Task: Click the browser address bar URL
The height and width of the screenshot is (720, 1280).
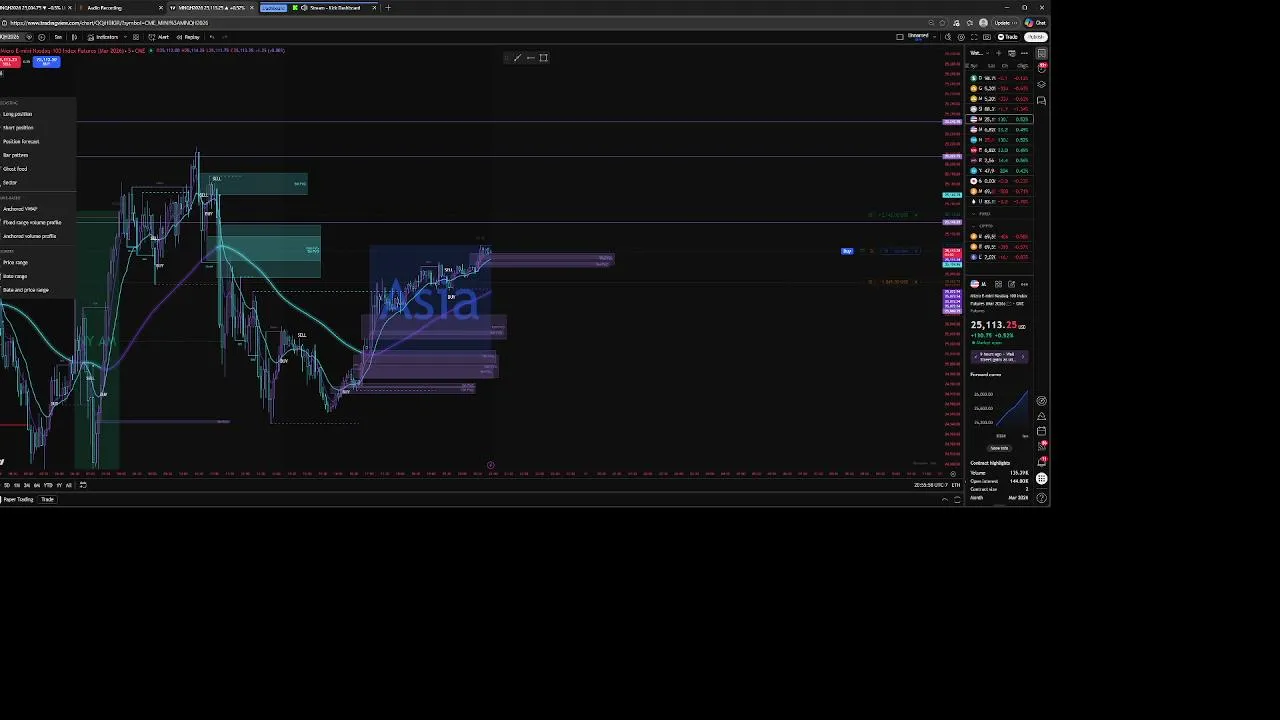Action: pos(110,22)
